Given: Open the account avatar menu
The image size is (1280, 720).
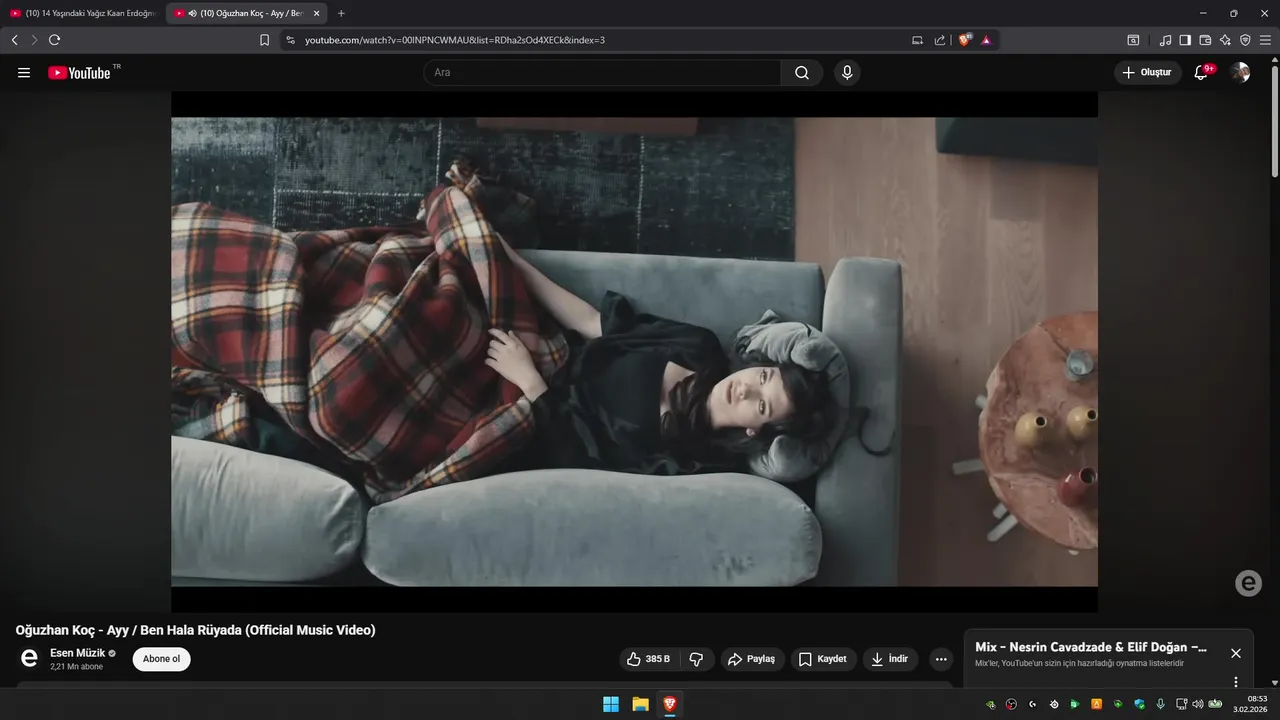Looking at the screenshot, I should [x=1240, y=72].
